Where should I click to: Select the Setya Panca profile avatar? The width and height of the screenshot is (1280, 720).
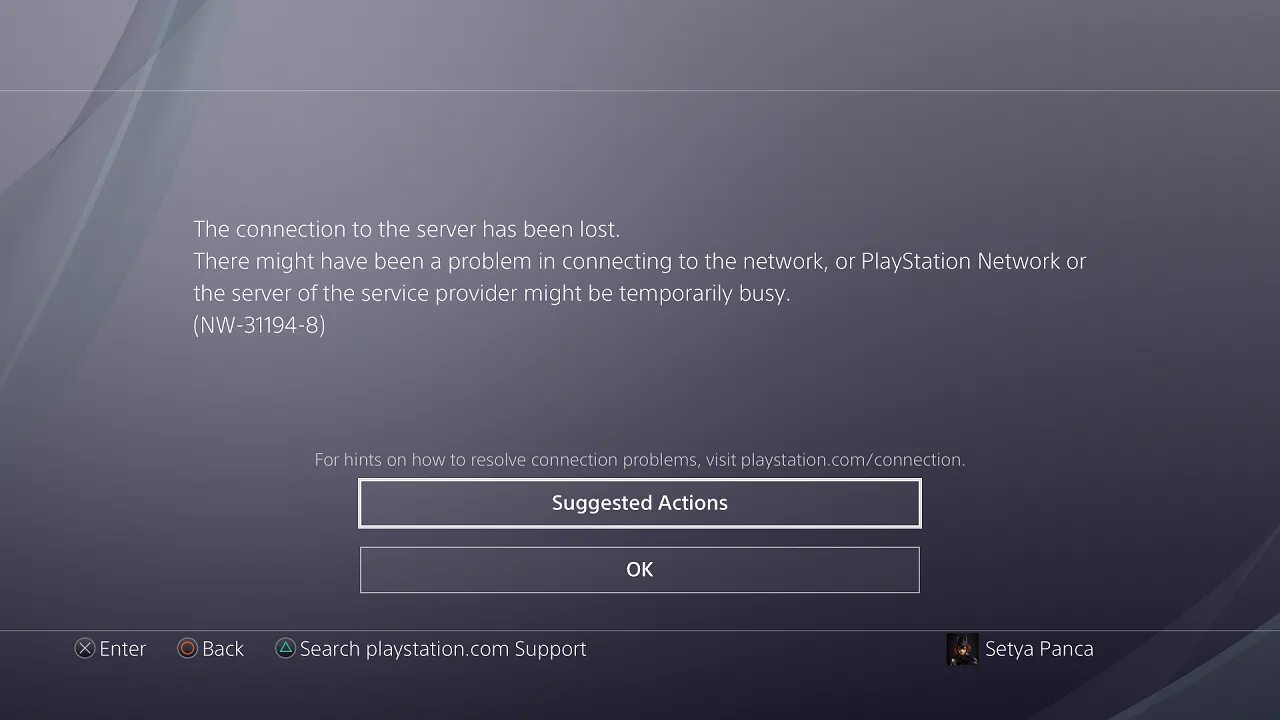tap(962, 649)
